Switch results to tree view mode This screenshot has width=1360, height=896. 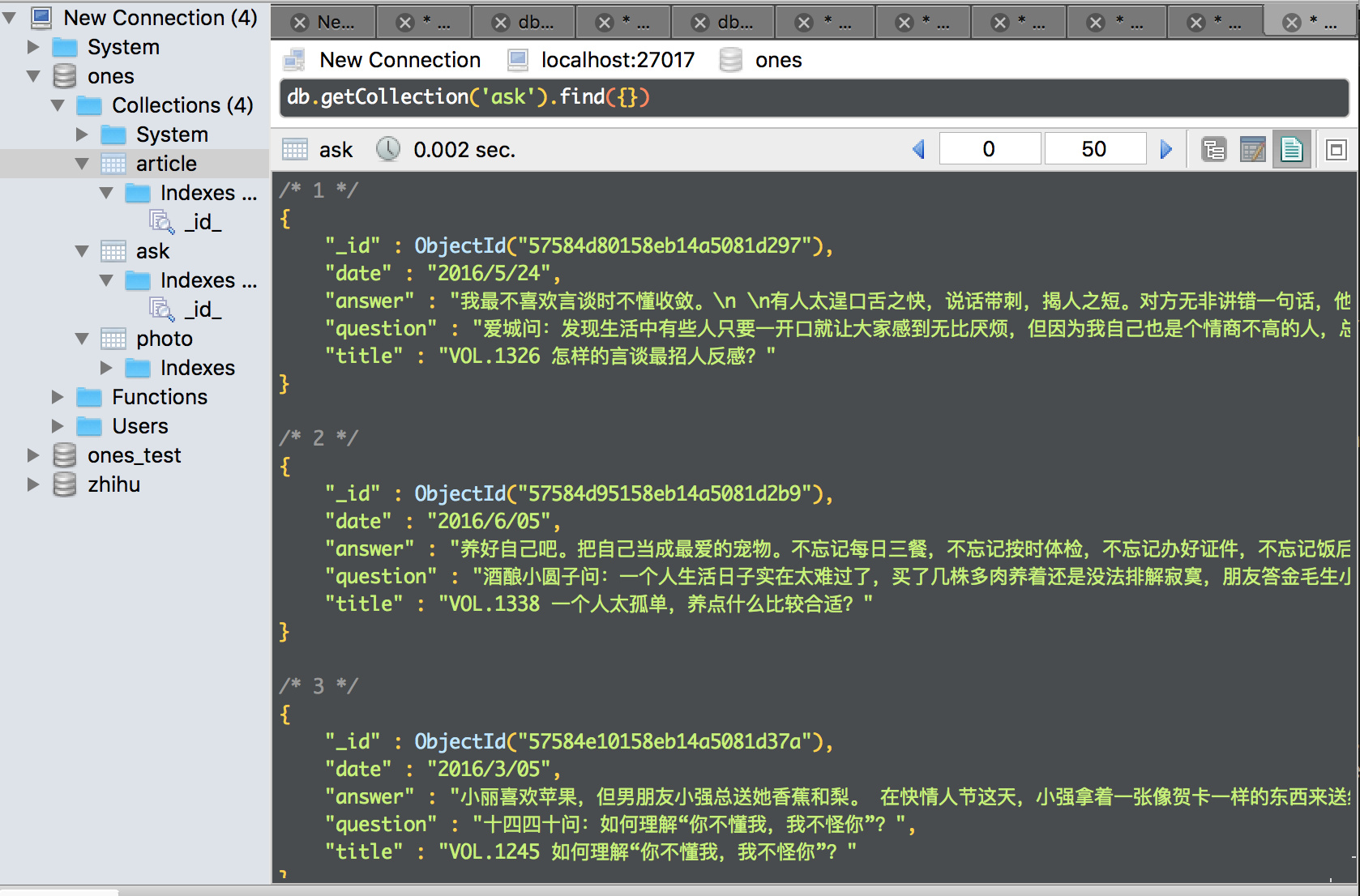click(x=1213, y=150)
